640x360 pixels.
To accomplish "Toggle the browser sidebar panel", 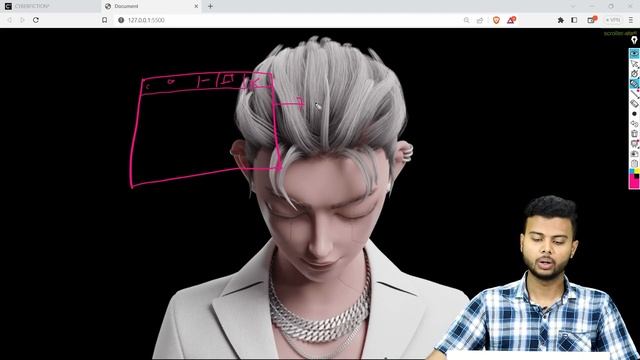I will click(x=574, y=20).
